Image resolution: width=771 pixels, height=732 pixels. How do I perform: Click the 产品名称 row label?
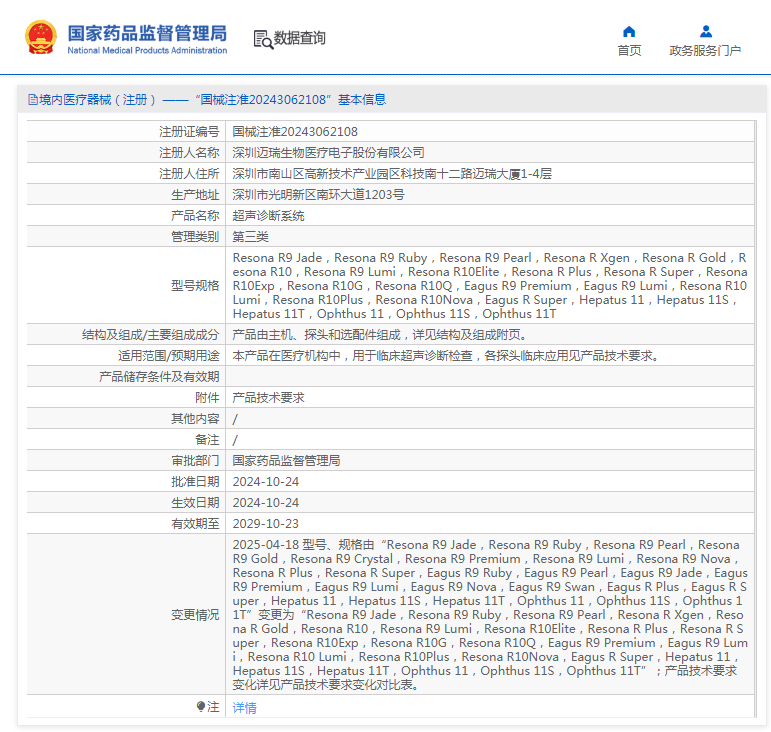(x=195, y=216)
